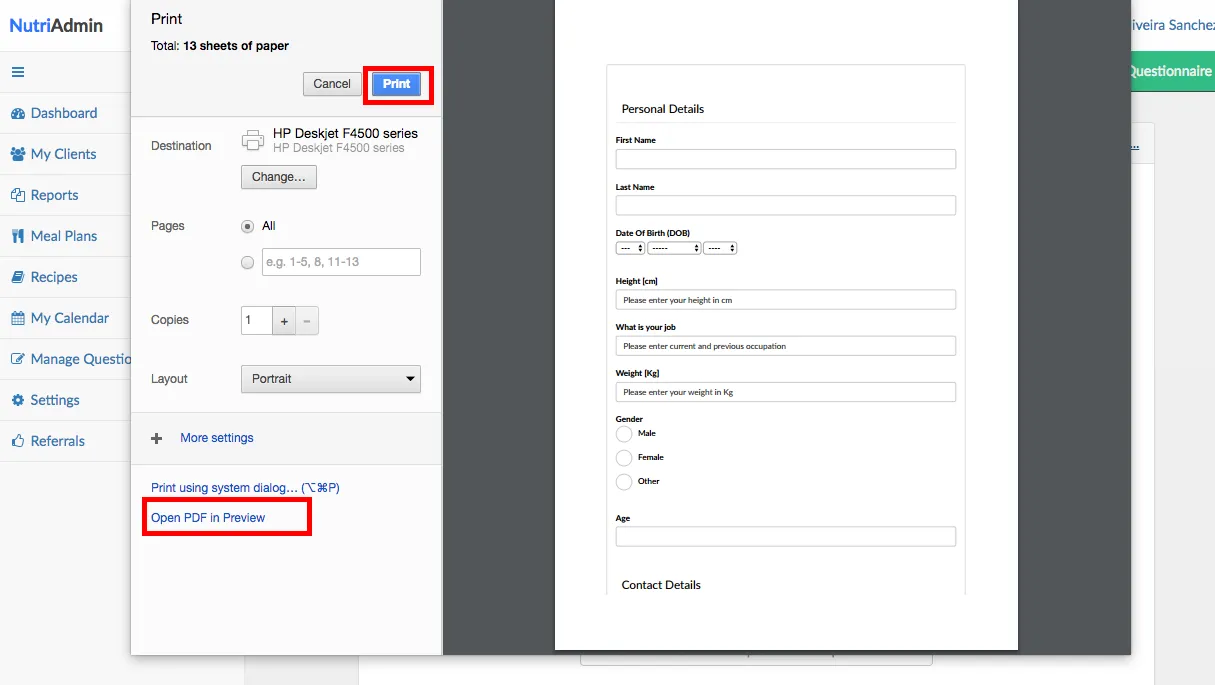Screen dimensions: 1215x685
Task: Click the Dashboard gauge icon
Action: click(18, 114)
